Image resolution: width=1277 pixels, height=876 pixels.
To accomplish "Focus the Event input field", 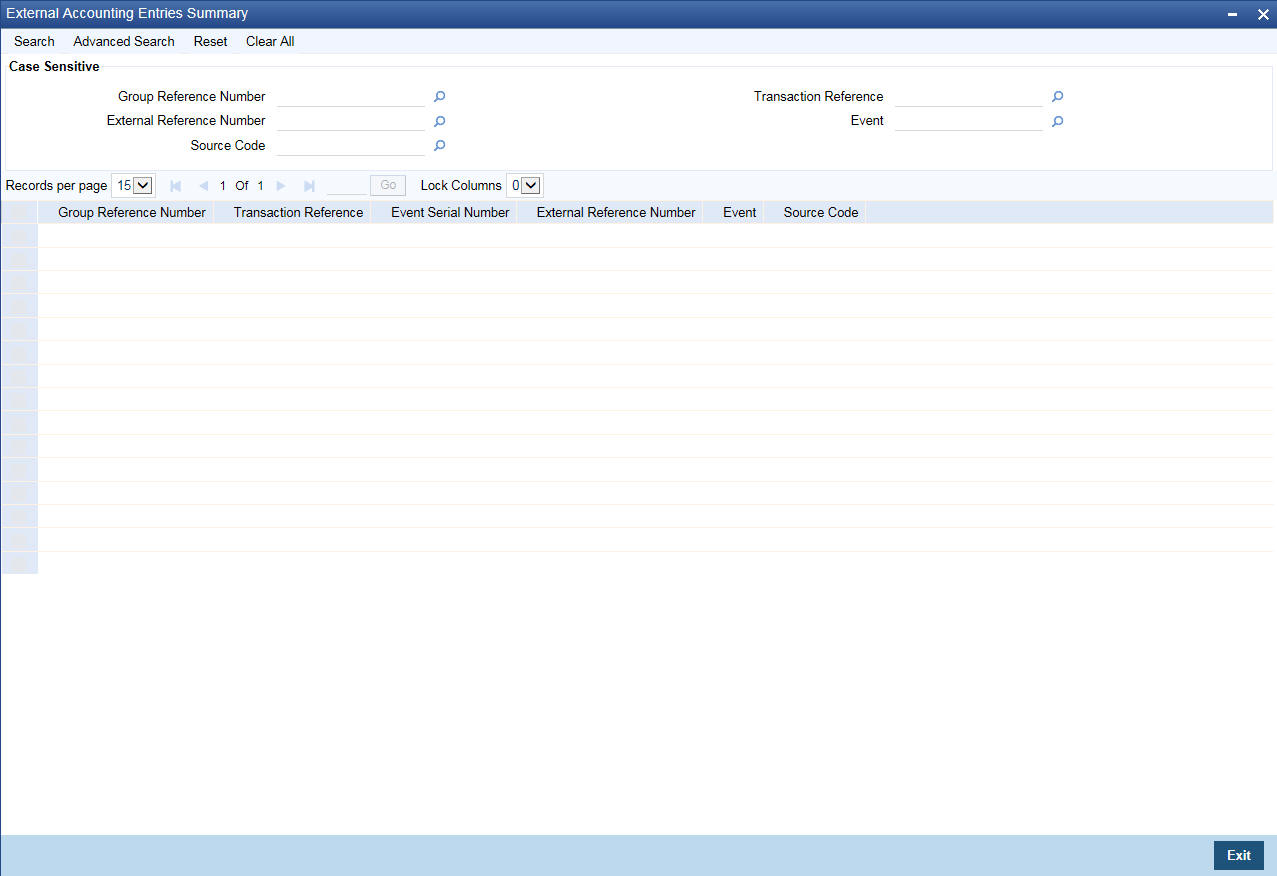I will (x=969, y=121).
